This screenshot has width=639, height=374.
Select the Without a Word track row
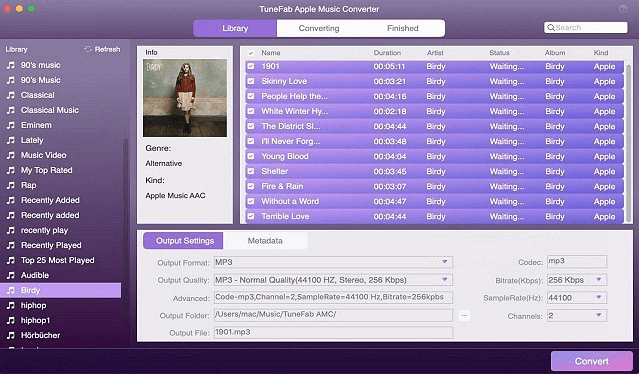click(x=434, y=201)
